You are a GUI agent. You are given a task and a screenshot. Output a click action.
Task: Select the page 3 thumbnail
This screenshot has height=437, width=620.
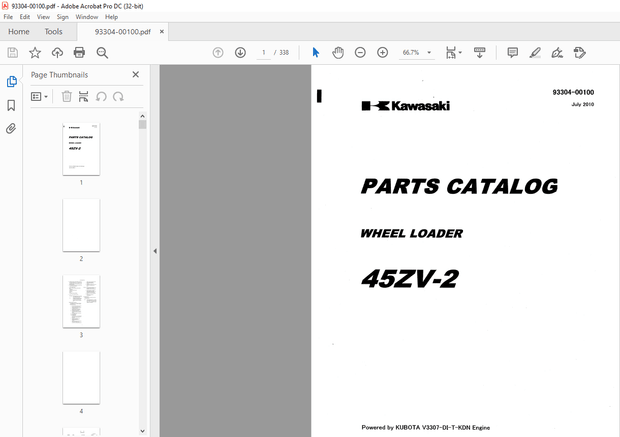click(x=81, y=300)
